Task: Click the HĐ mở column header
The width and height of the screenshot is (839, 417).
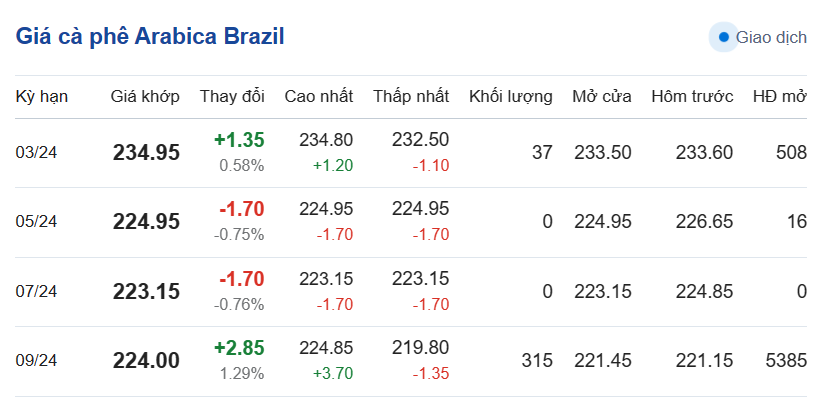Action: click(779, 97)
